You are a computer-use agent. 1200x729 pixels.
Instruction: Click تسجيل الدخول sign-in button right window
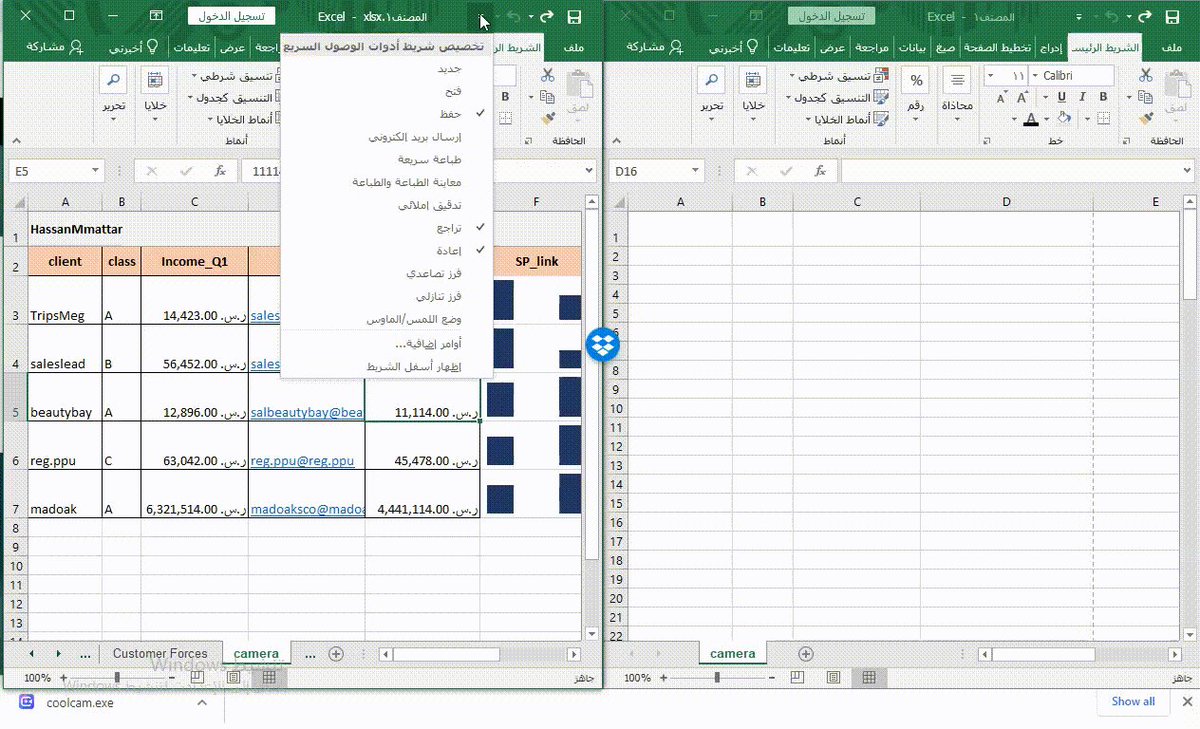(831, 16)
